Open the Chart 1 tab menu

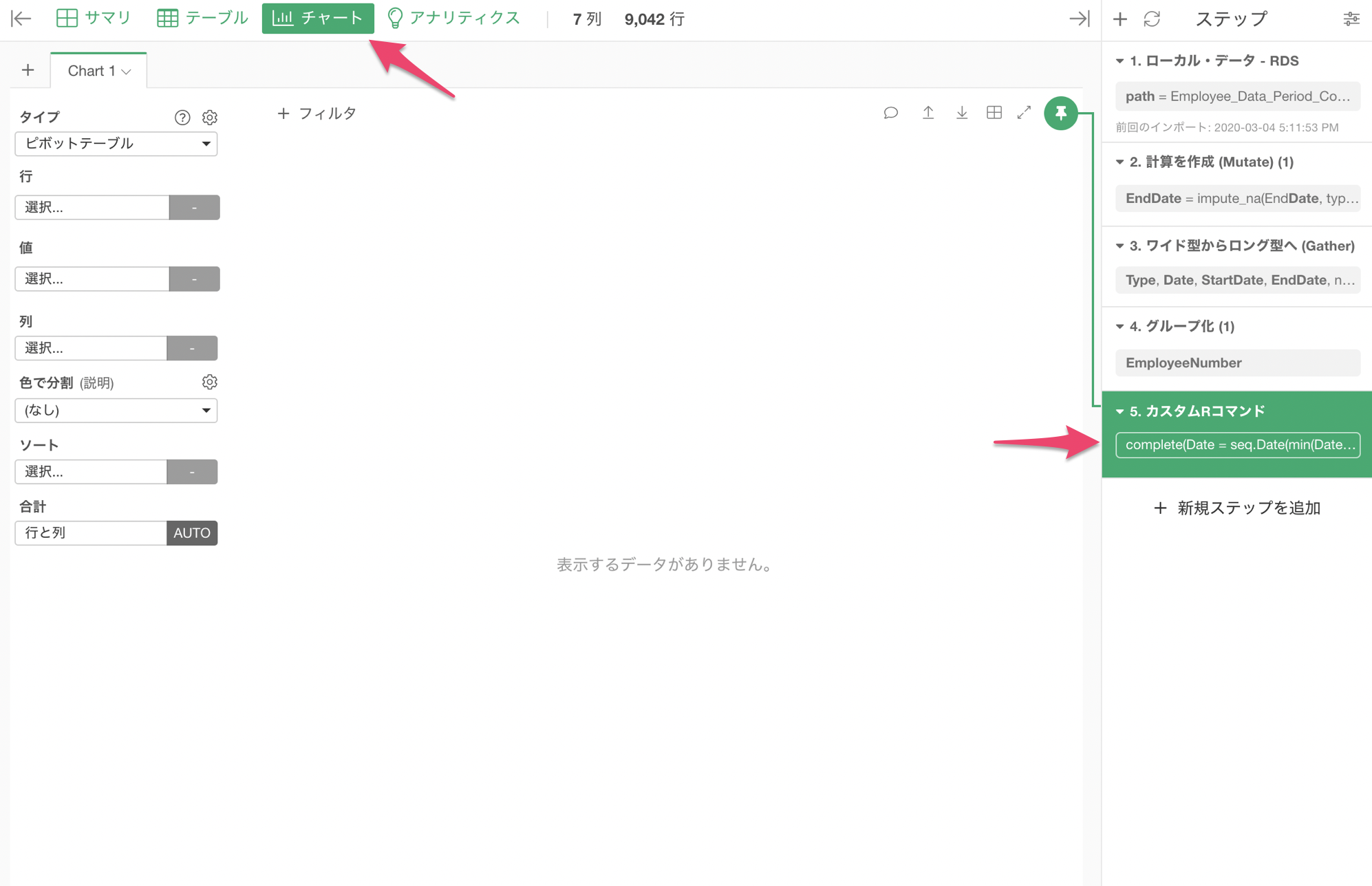coord(126,72)
